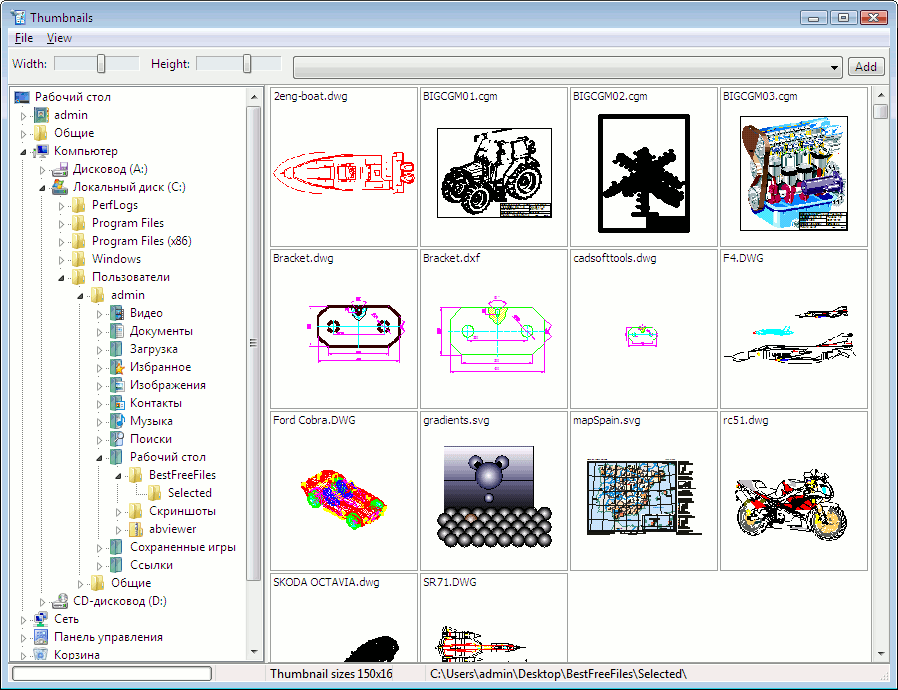898x690 pixels.
Task: Click the Контакты folder icon
Action: coord(117,403)
